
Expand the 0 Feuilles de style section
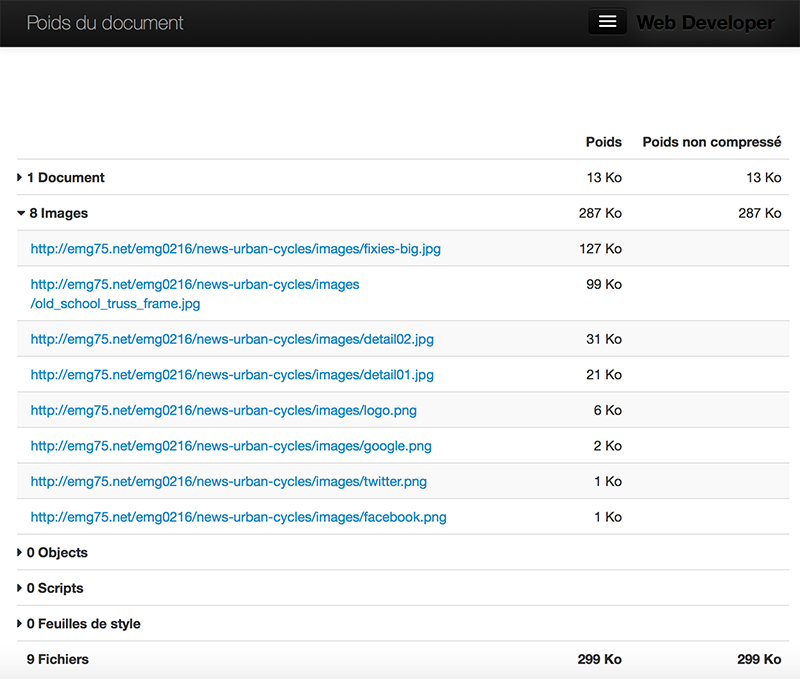click(x=79, y=624)
